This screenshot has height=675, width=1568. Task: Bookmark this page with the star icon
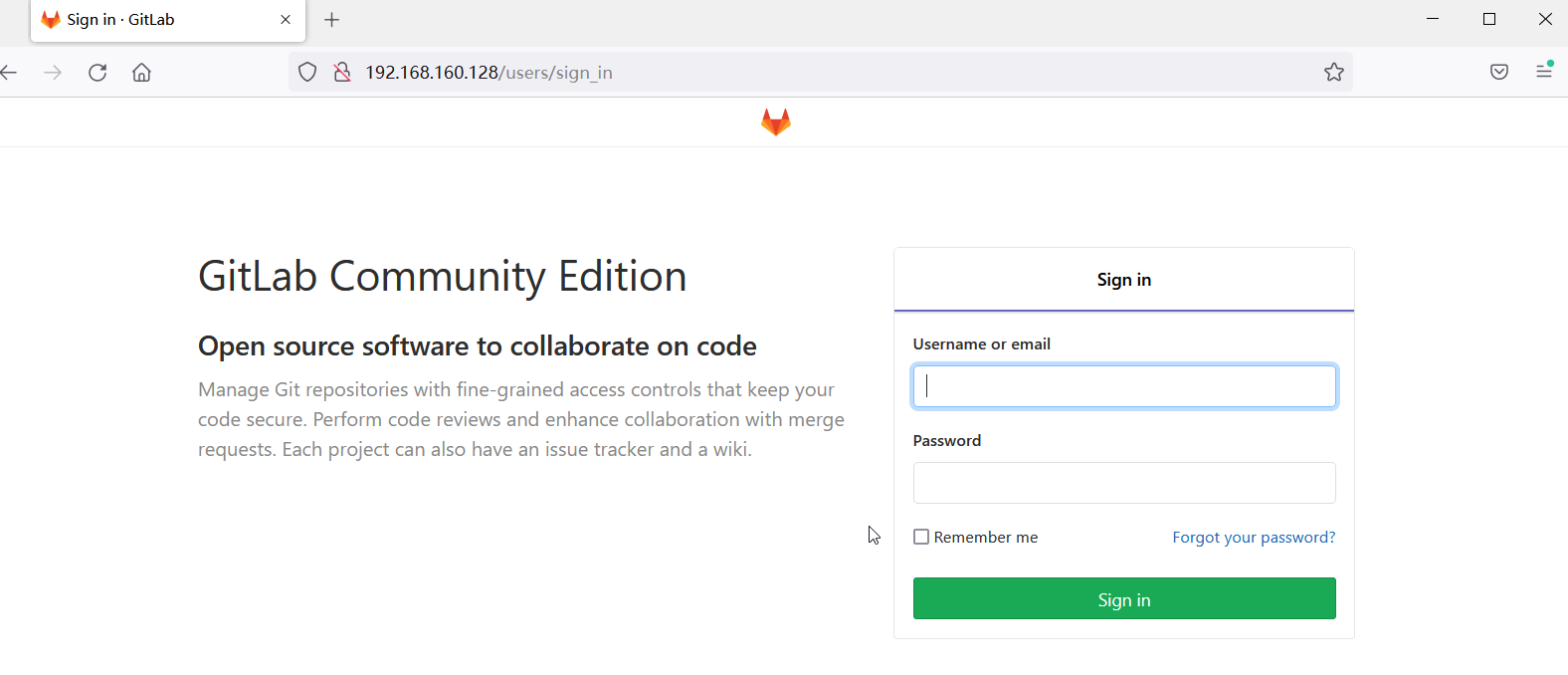(x=1334, y=73)
